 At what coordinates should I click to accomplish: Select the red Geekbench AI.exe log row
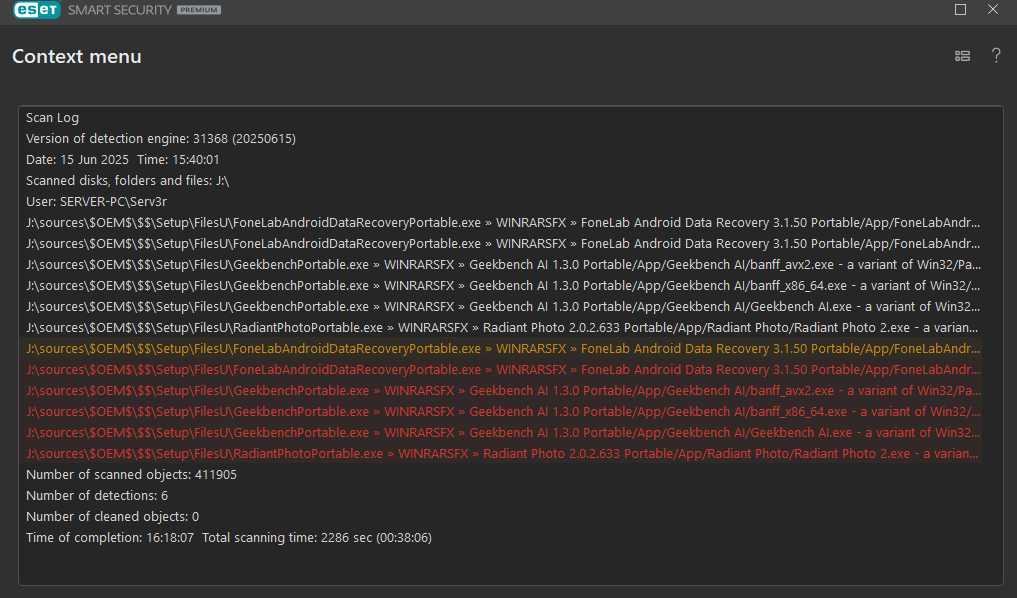[503, 433]
